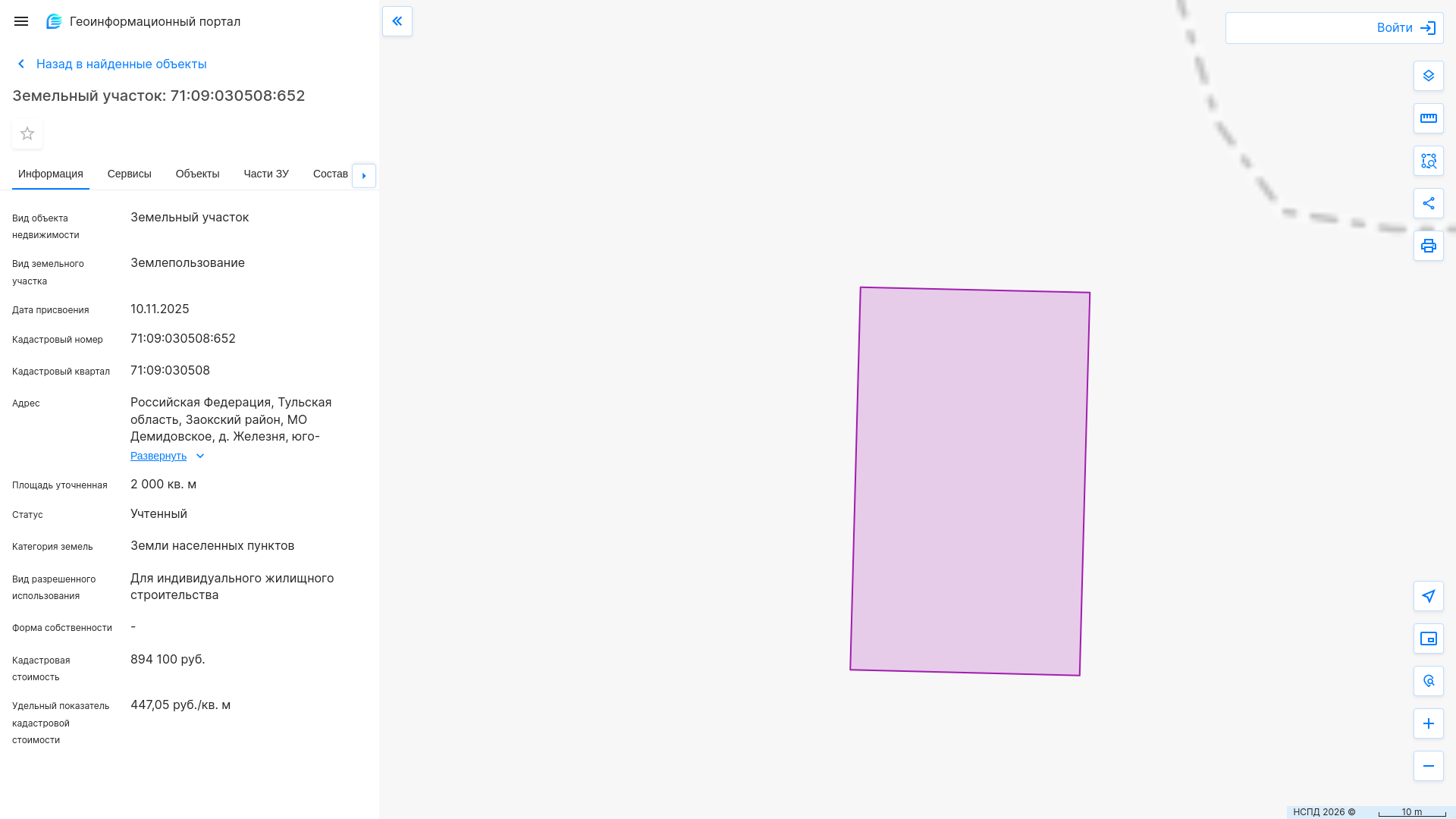Screen dimensions: 1456x819
Task: Collapse the left information panel
Action: point(397,21)
